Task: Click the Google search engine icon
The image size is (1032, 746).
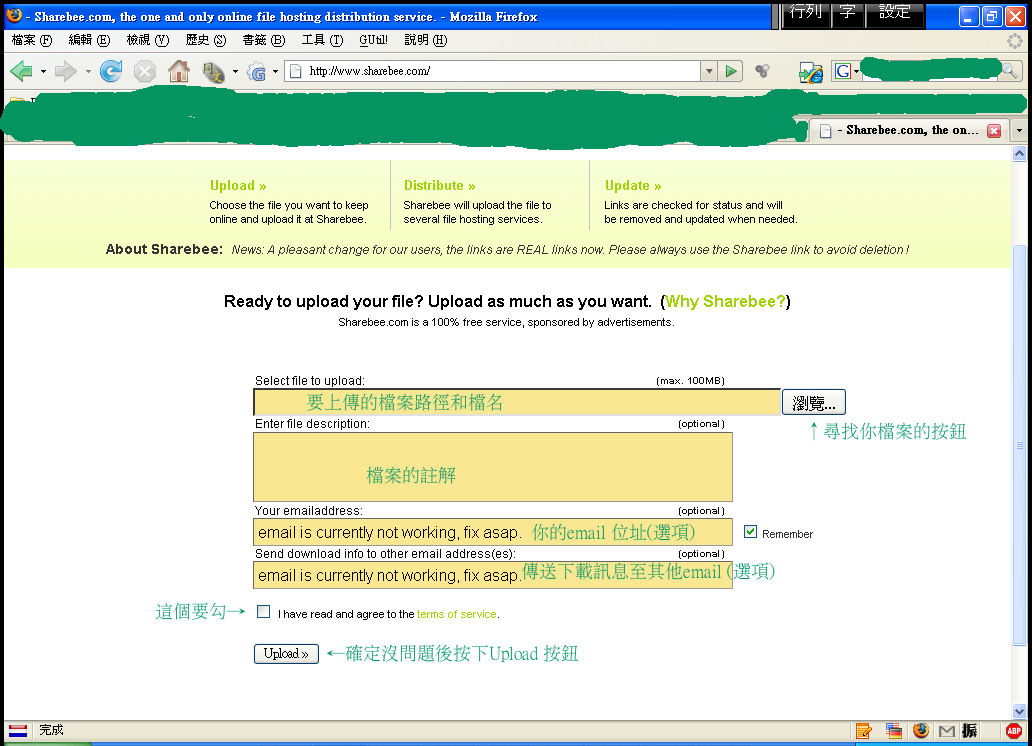Action: click(x=842, y=71)
